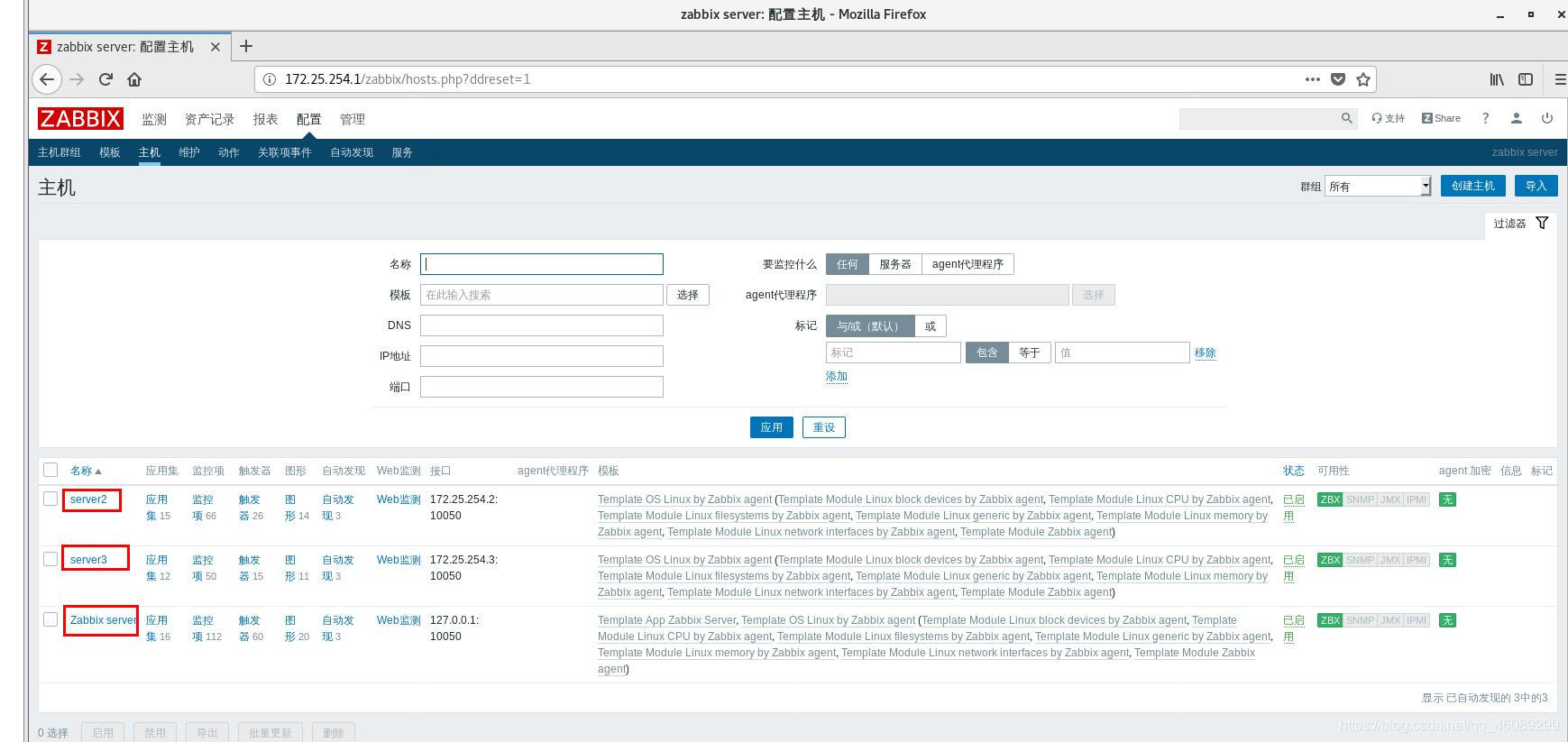Image resolution: width=1568 pixels, height=742 pixels.
Task: Click the 创建主机 button
Action: coord(1473,186)
